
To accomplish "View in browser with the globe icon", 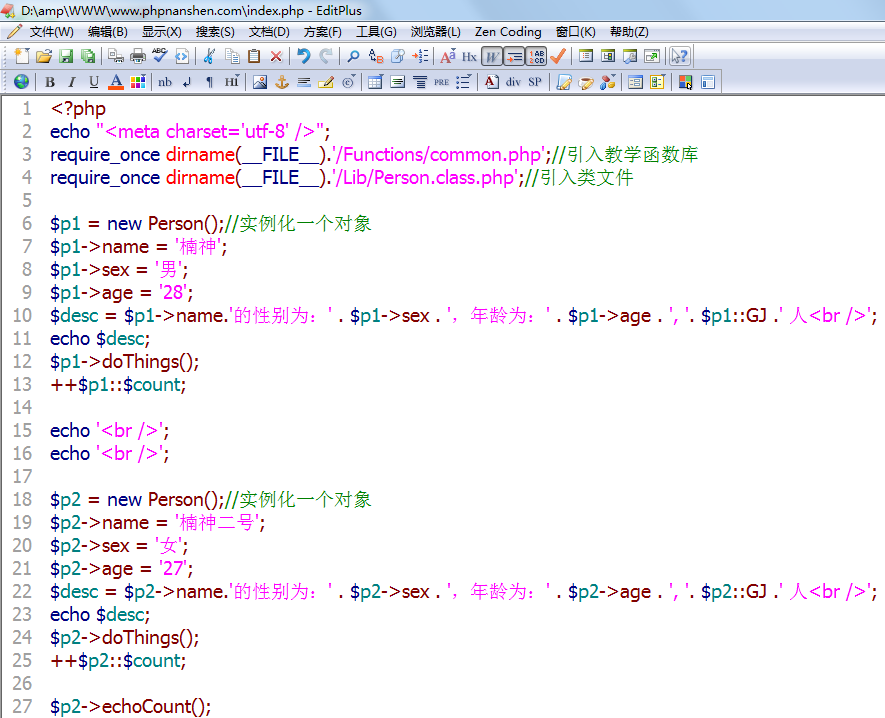I will pyautogui.click(x=21, y=82).
